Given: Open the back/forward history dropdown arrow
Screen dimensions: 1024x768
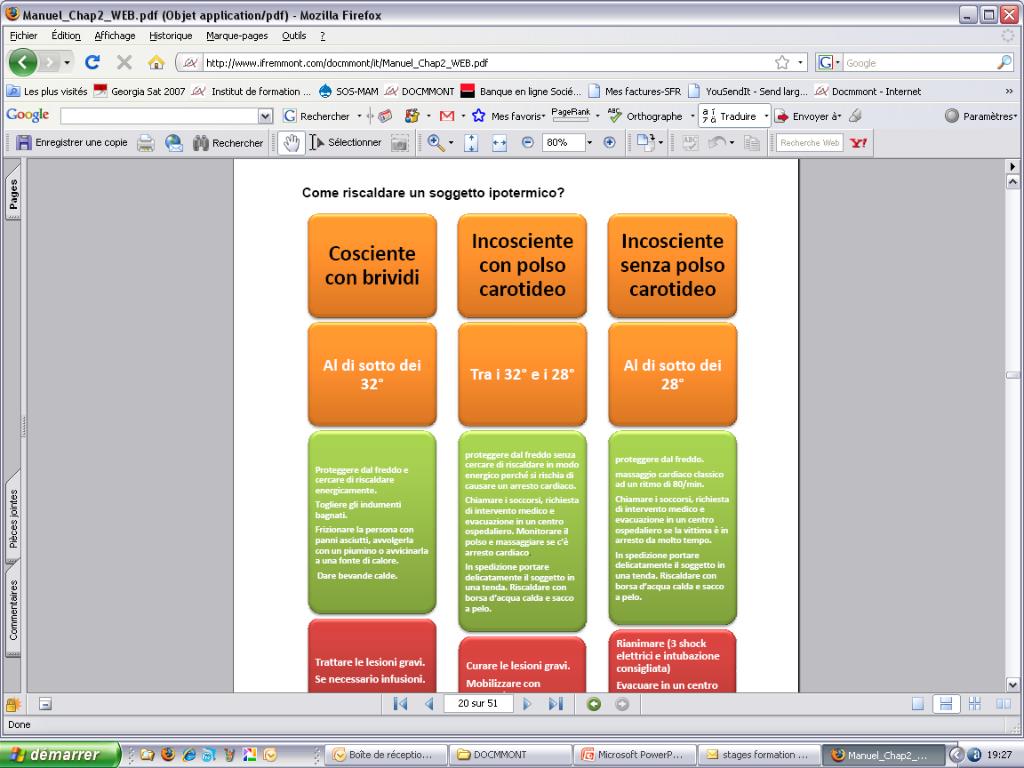Looking at the screenshot, I should coord(67,63).
